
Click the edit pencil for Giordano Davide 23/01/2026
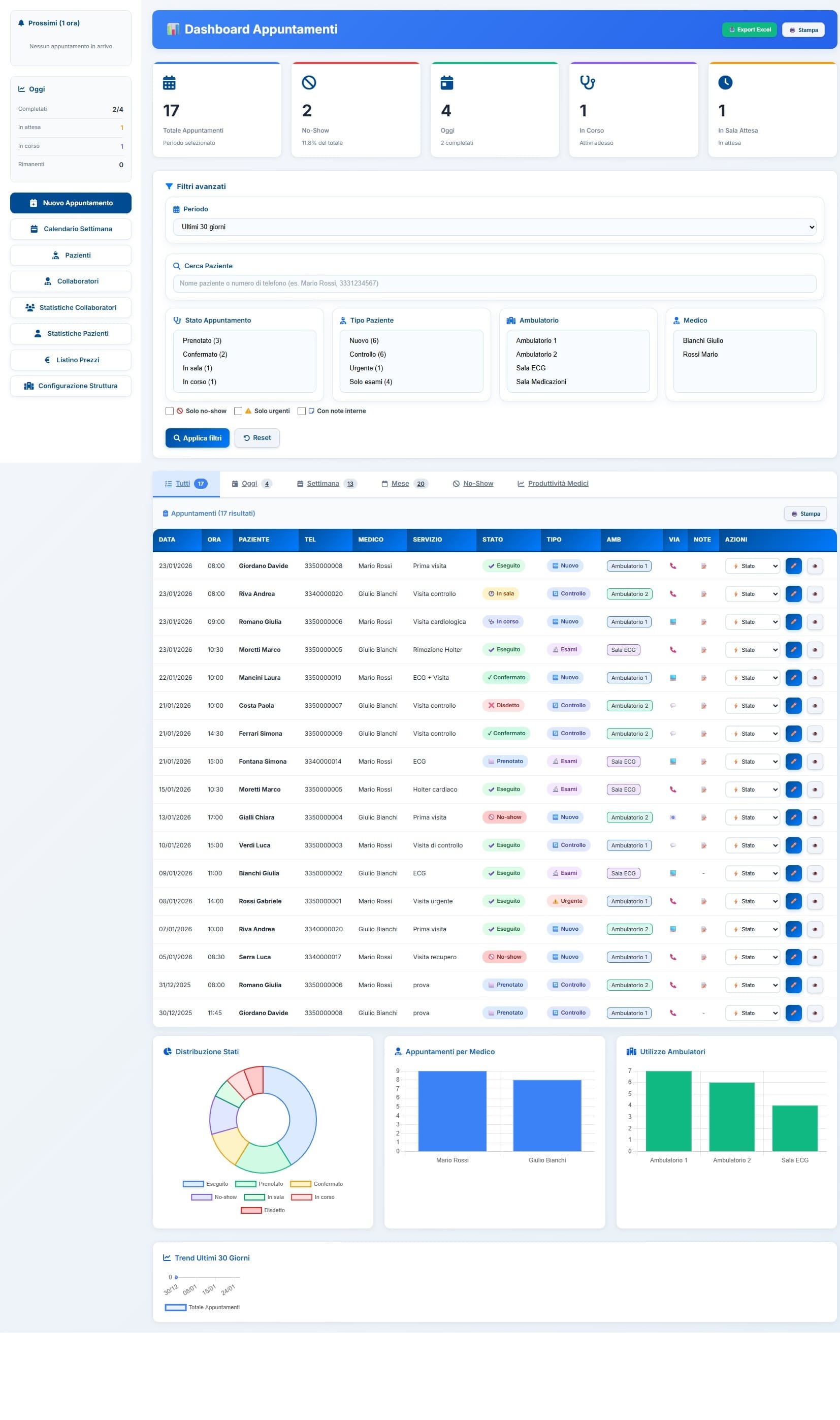(x=793, y=565)
